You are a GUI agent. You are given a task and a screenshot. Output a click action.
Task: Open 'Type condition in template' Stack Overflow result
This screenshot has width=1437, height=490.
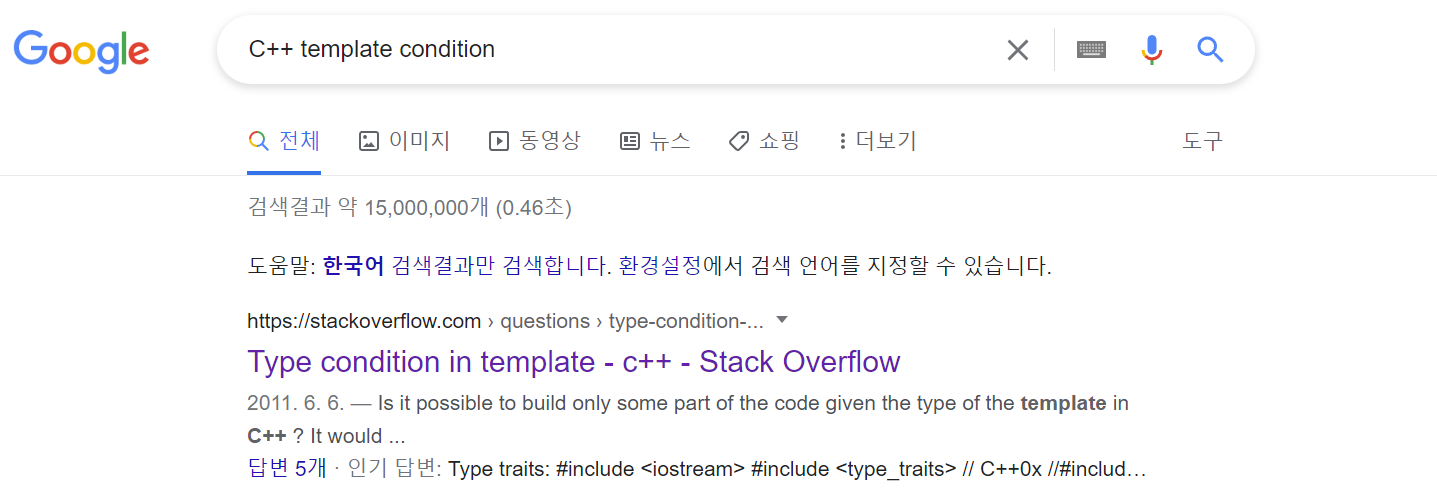click(x=573, y=361)
